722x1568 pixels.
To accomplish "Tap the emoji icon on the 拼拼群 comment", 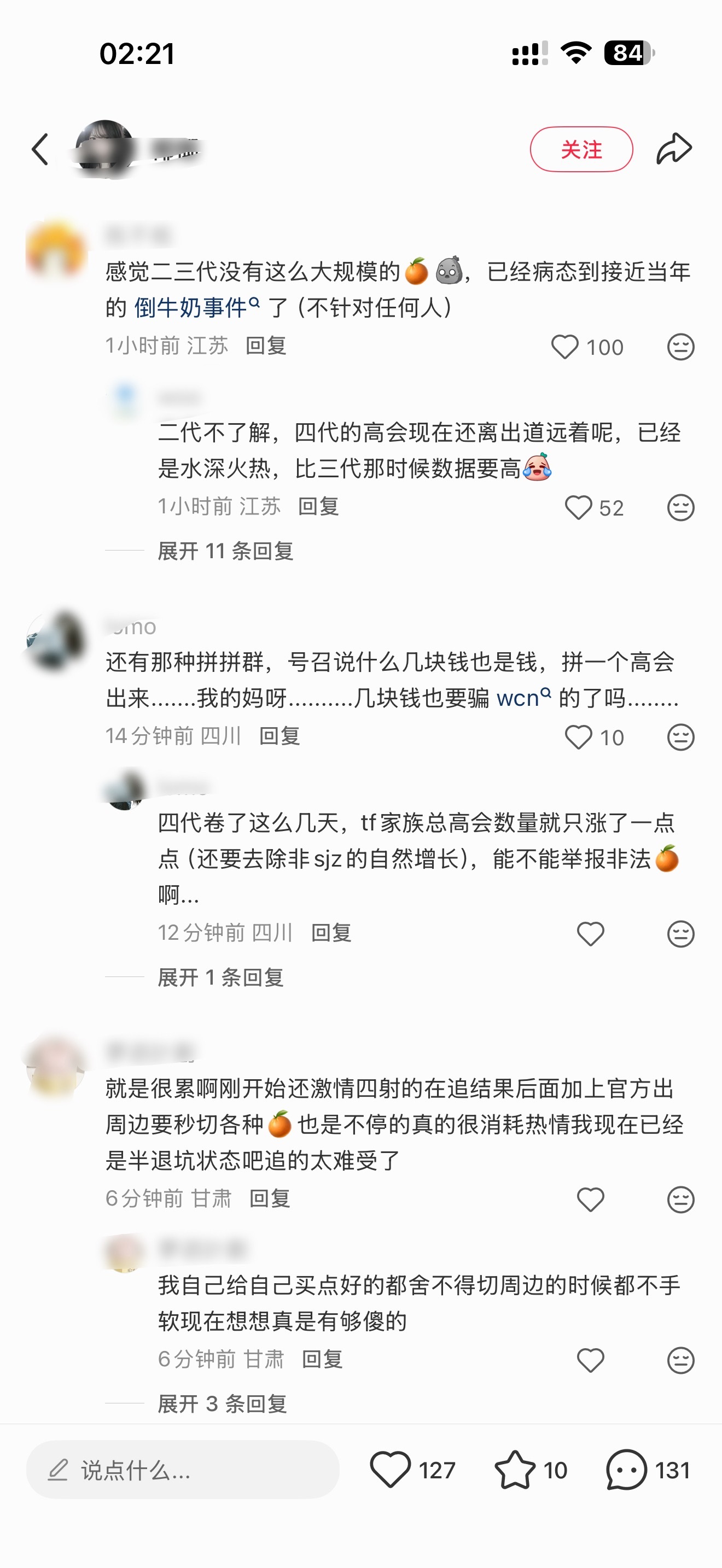I will point(680,737).
